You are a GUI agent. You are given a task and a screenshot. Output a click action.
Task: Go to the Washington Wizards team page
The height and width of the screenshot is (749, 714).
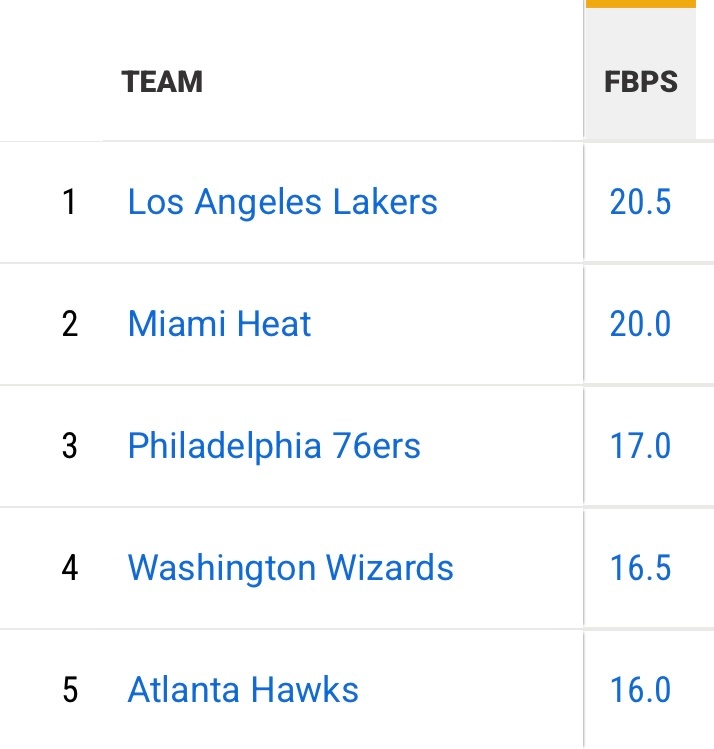click(290, 568)
